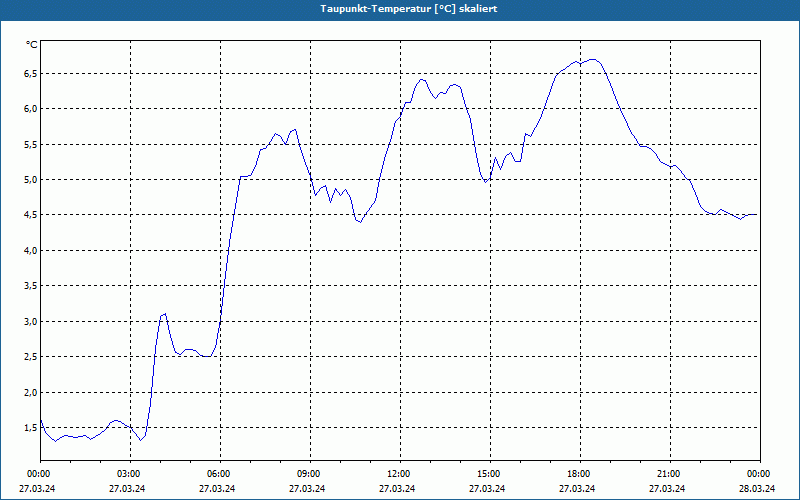Click the 21:00 time label
Viewport: 800px width, 500px height.
[x=670, y=474]
